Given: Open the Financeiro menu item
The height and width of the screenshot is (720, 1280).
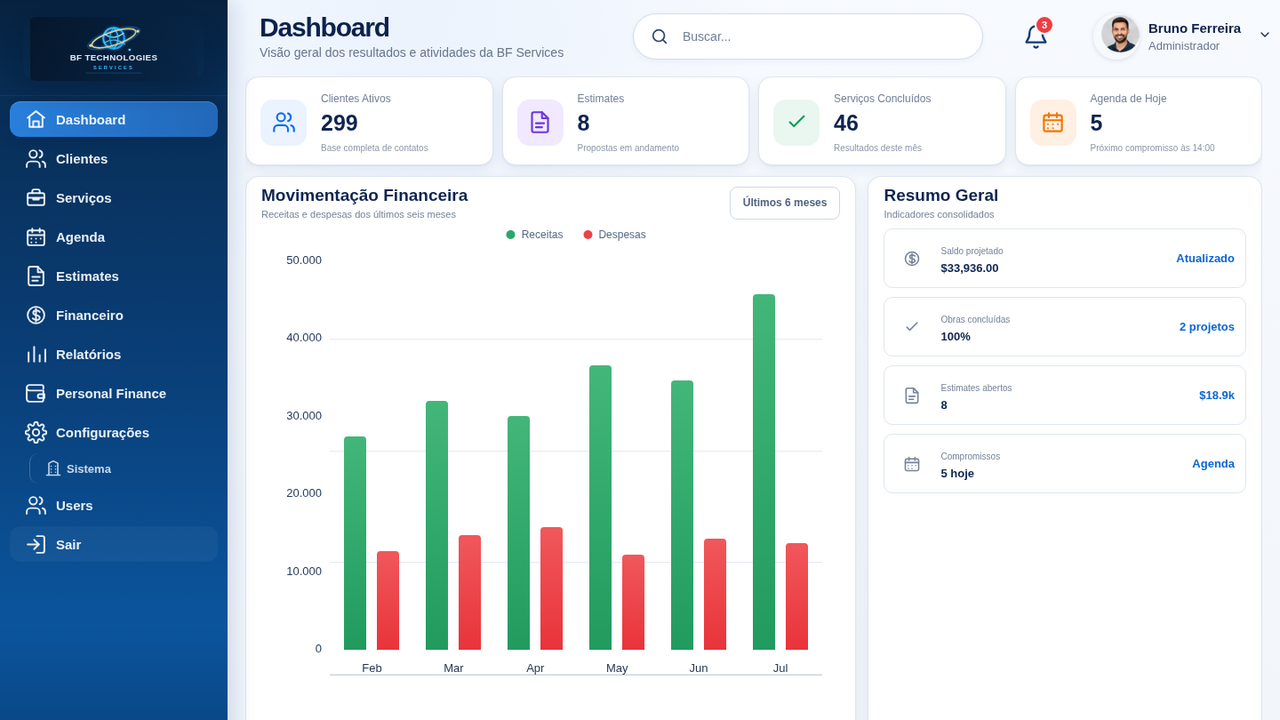Looking at the screenshot, I should (114, 315).
